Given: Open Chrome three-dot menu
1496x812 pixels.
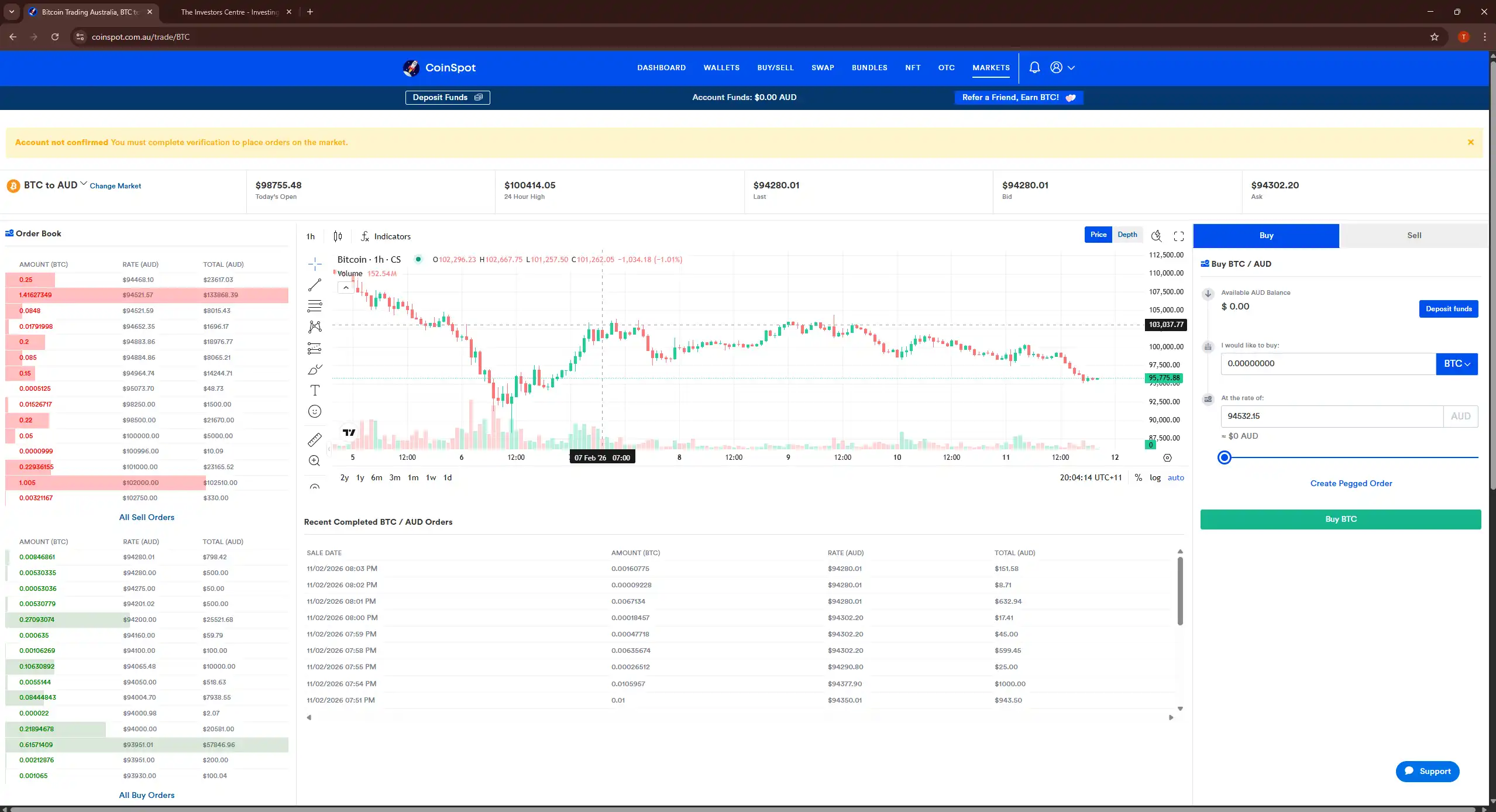Looking at the screenshot, I should 1485,37.
